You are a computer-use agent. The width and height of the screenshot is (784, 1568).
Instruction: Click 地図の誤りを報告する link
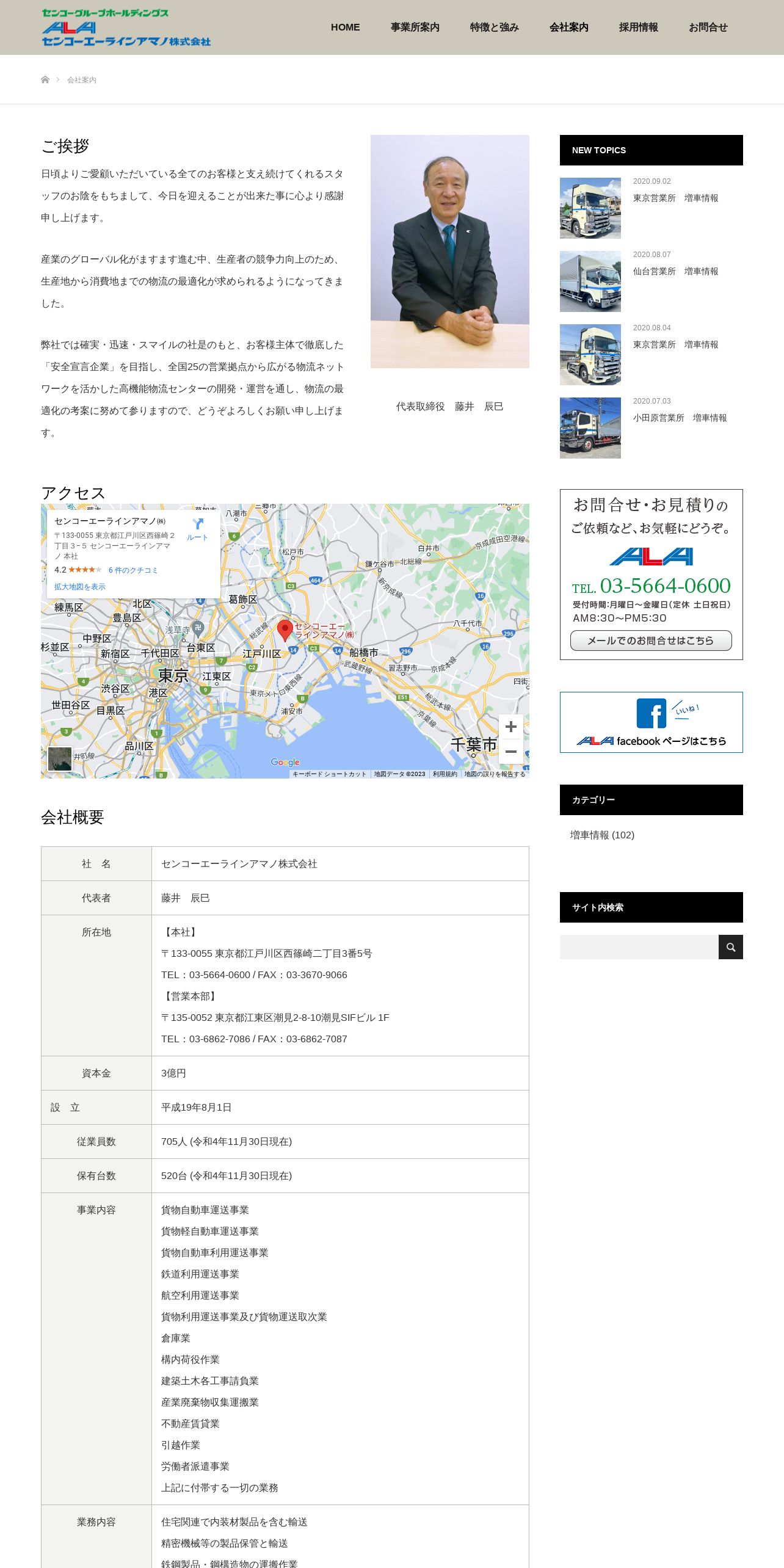[x=495, y=774]
